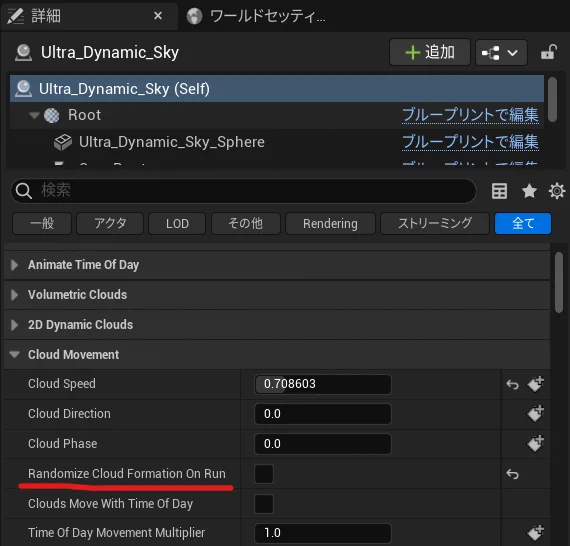Click the component list scrollbar
Viewport: 570px width, 546px height.
553,99
